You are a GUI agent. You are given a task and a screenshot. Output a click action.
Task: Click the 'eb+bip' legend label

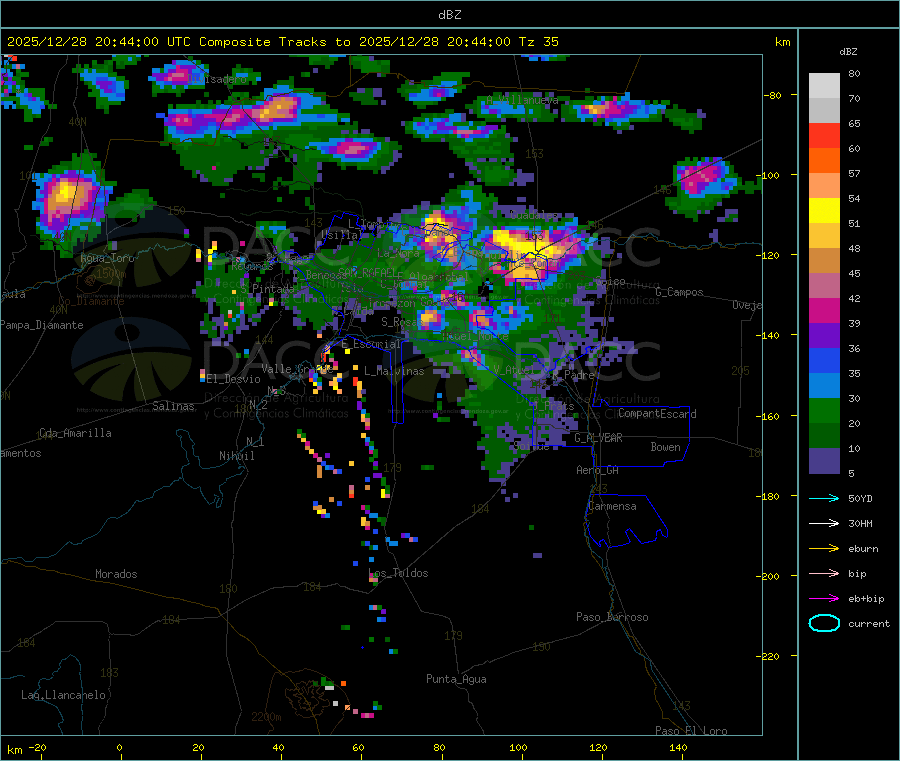(866, 599)
